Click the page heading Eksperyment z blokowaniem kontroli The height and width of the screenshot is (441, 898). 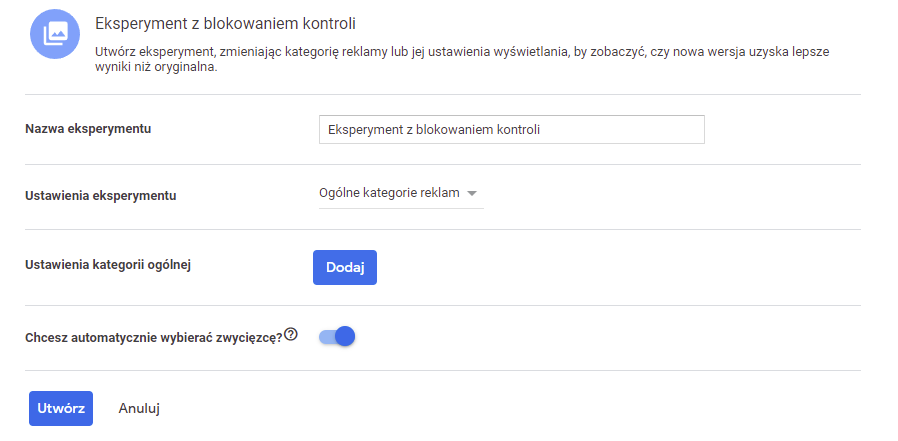tap(224, 22)
